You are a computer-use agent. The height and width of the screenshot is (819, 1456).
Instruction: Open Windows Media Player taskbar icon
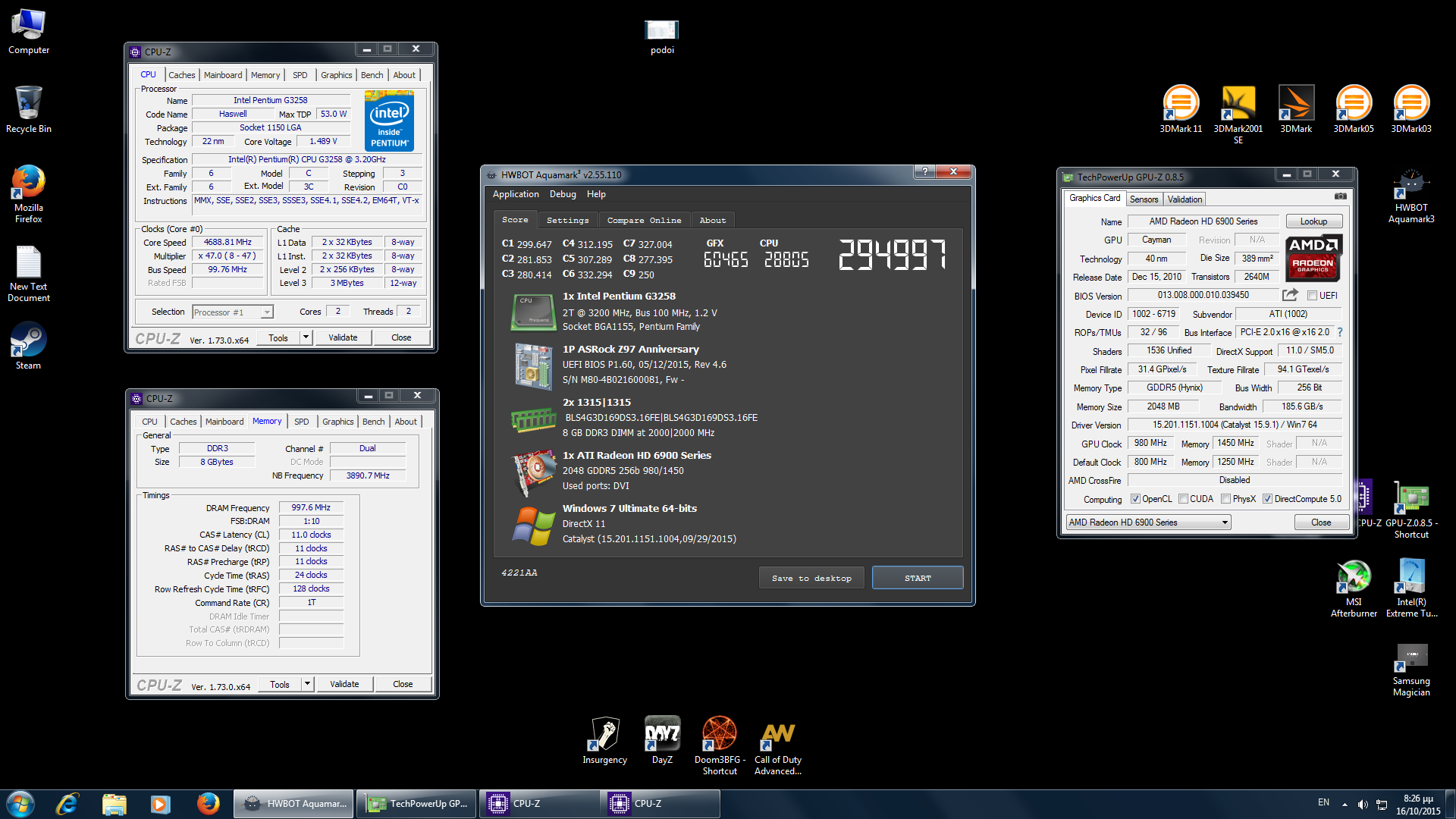[x=160, y=804]
